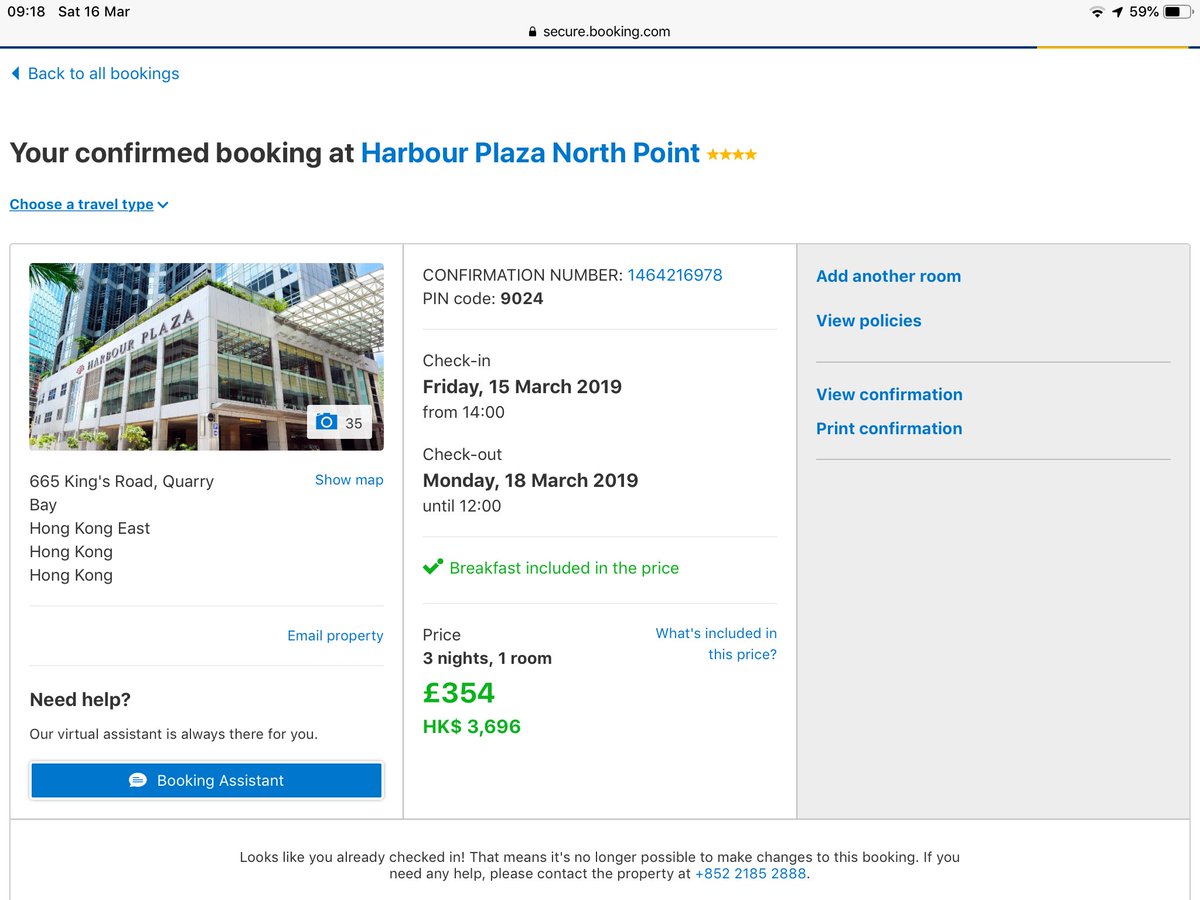Click the Wi-Fi icon in status bar

click(1097, 12)
